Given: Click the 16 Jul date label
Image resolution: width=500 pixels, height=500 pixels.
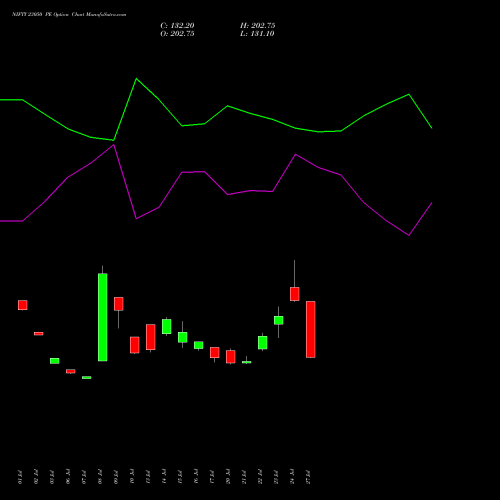Looking at the screenshot, I should 196,477.
